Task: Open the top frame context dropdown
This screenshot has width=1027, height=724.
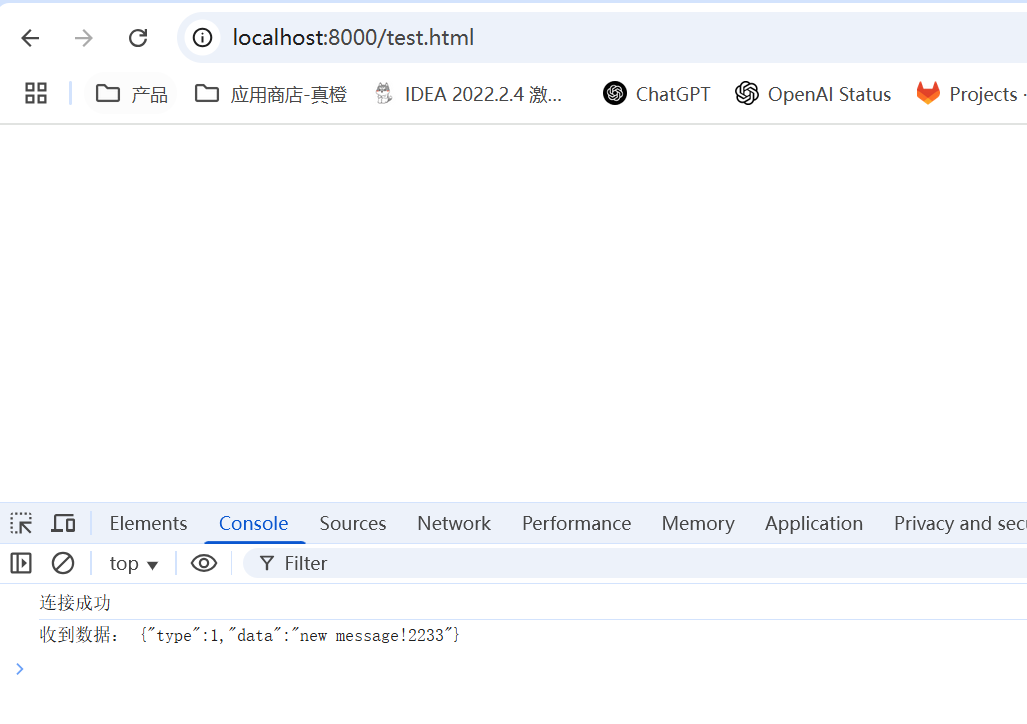Action: (133, 563)
